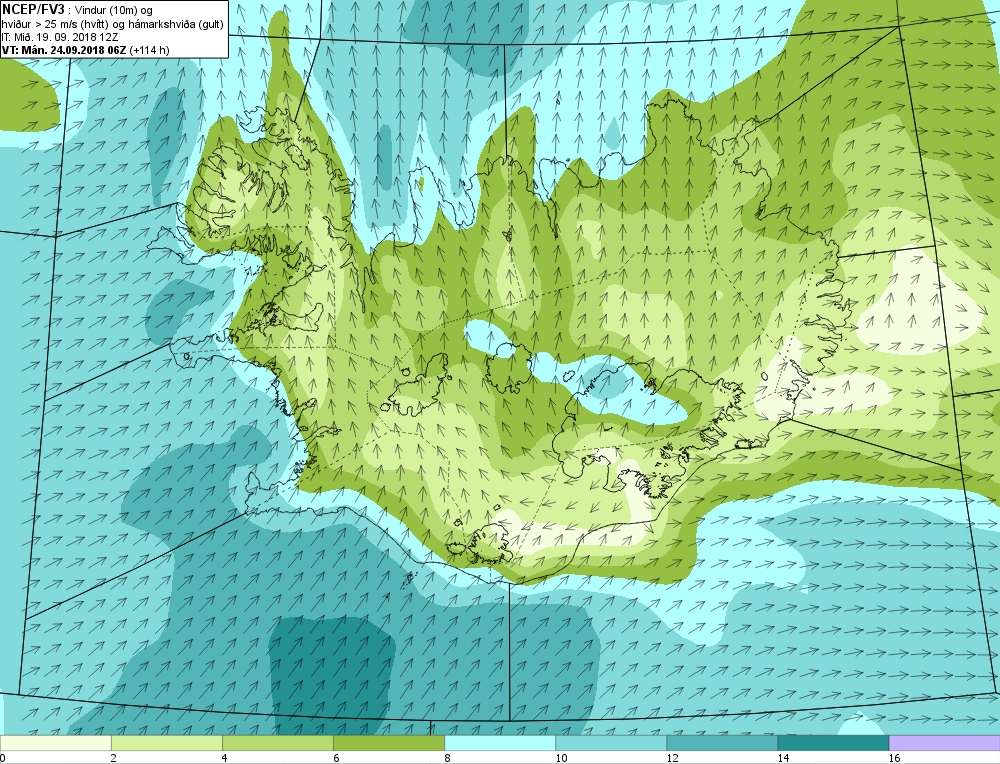Click the NCEP/FV3 model title
Viewport: 1000px width, 764px height.
[x=33, y=10]
